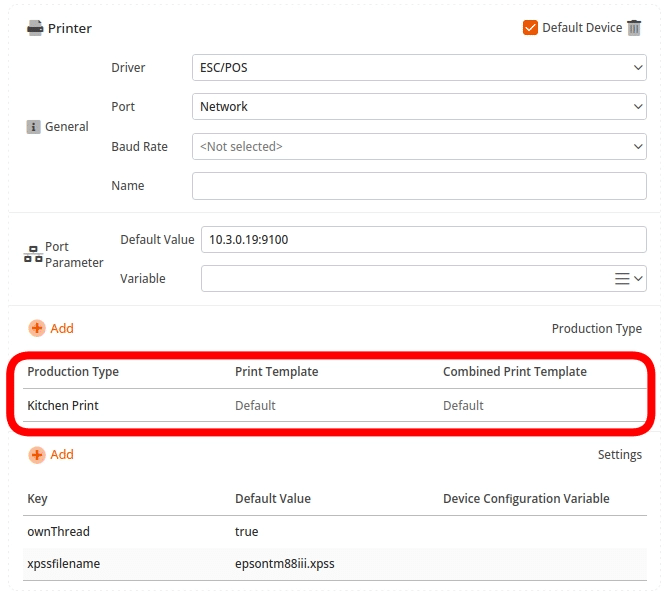This screenshot has height=603, width=671.
Task: Click the Default Value field with 10.3.0.19:9100
Action: pos(423,240)
